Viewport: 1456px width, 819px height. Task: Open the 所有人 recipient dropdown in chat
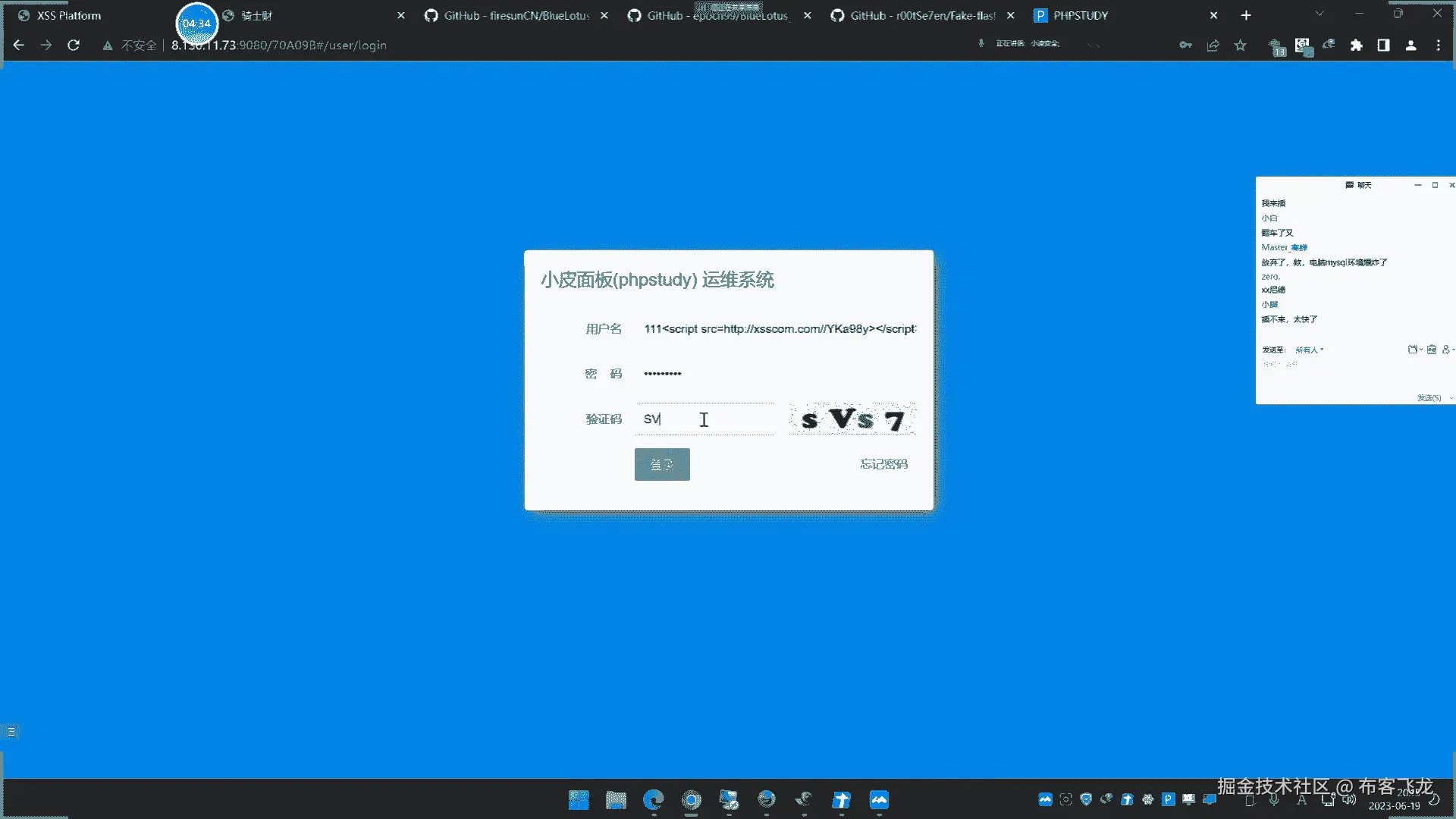(1310, 350)
